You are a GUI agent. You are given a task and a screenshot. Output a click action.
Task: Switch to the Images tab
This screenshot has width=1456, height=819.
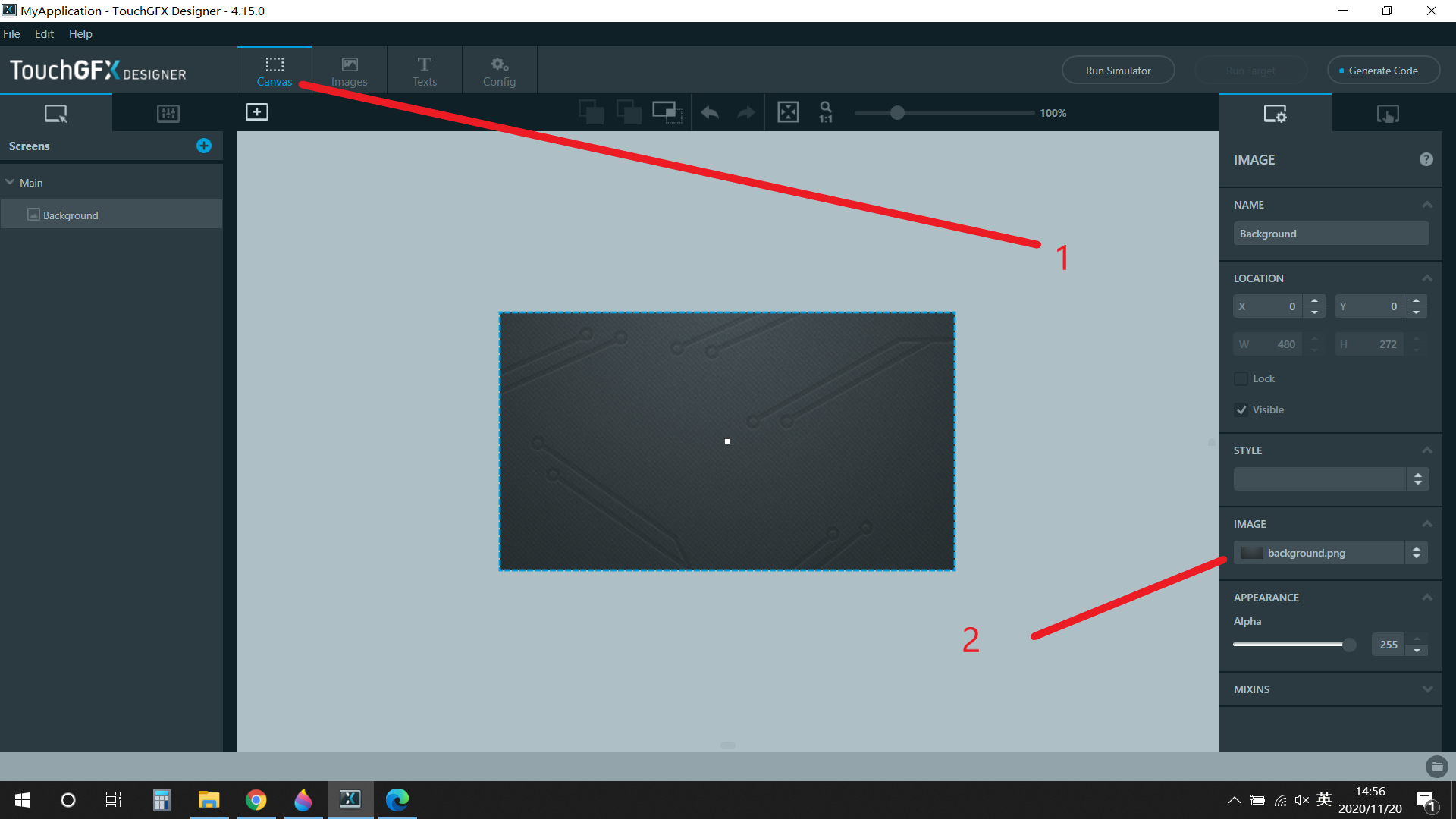pyautogui.click(x=349, y=71)
